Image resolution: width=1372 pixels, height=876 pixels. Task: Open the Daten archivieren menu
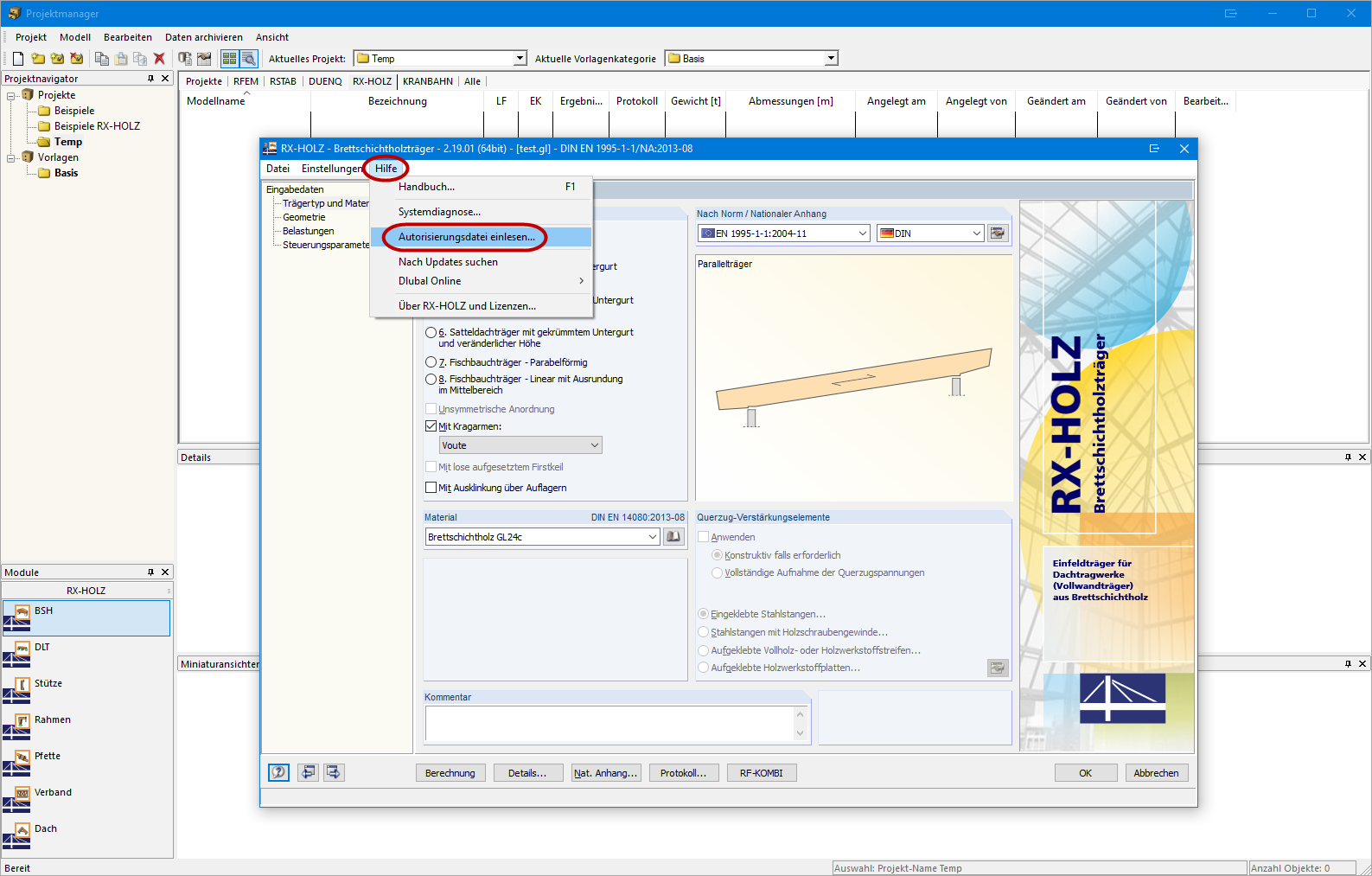click(204, 37)
